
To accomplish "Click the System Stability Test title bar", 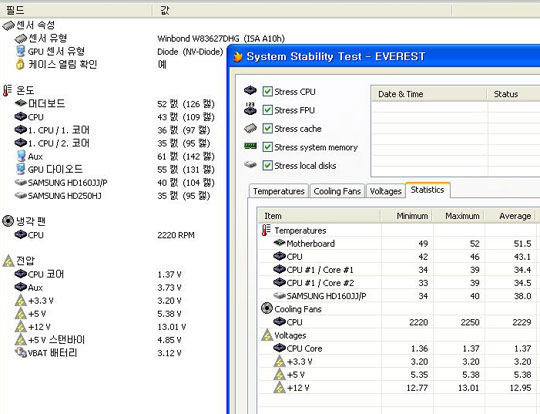I will [x=384, y=56].
